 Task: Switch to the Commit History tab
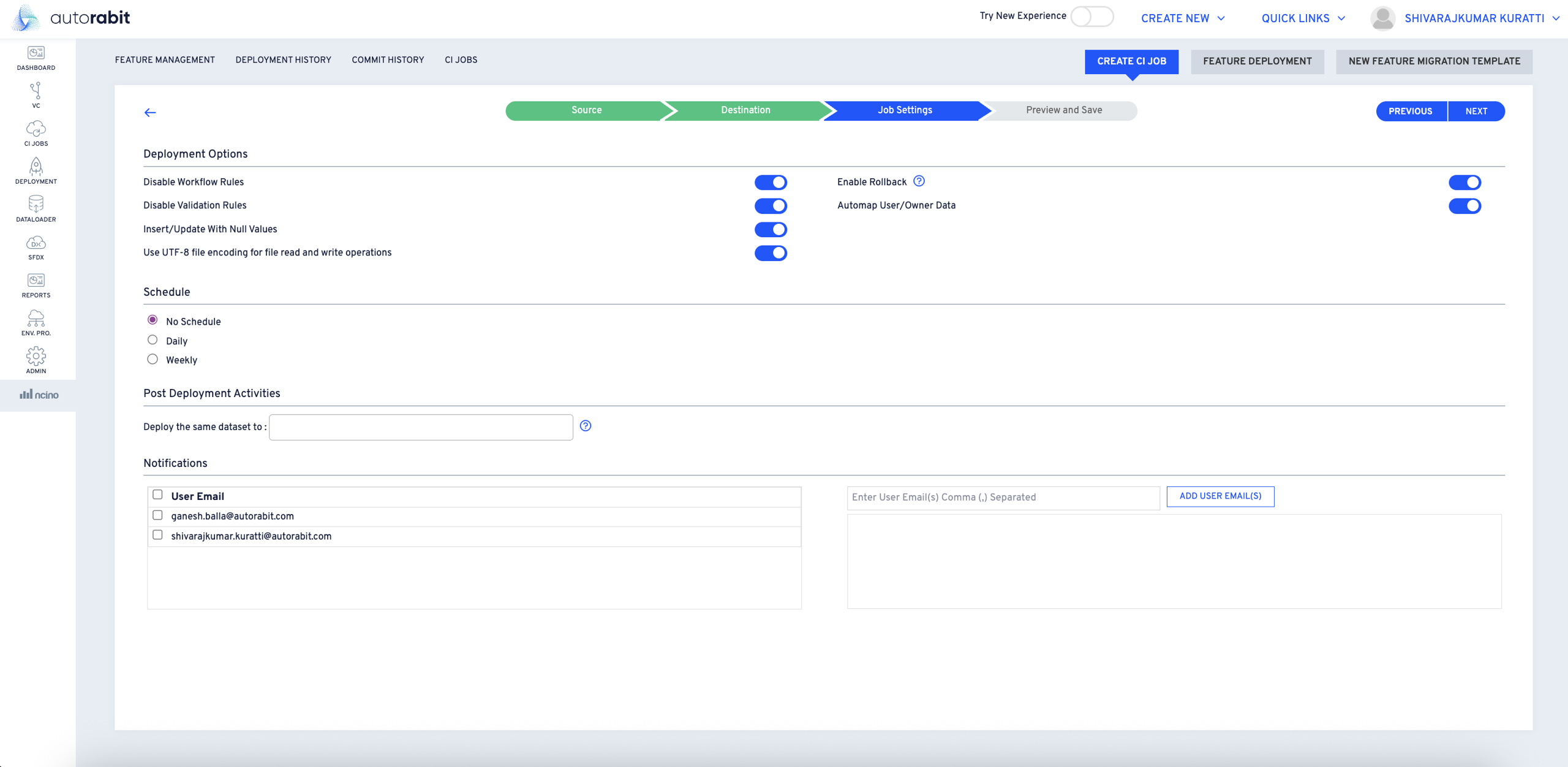tap(388, 60)
